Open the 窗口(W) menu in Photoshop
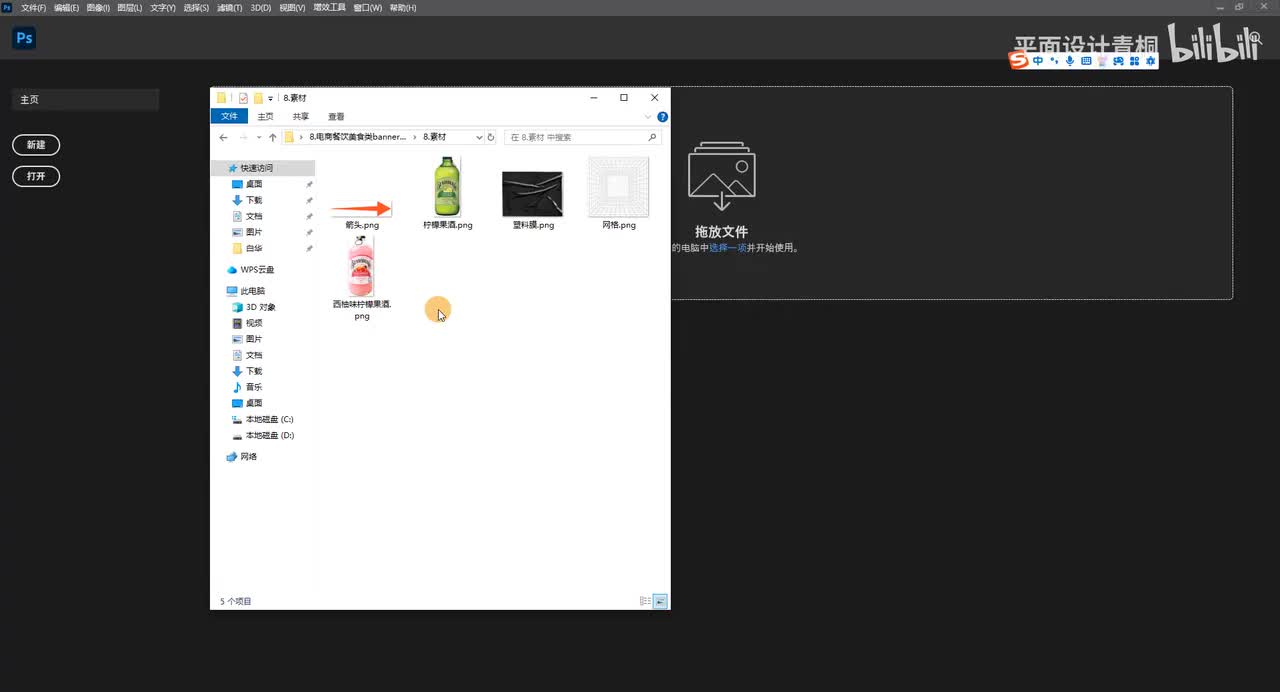The width and height of the screenshot is (1280, 692). coord(367,7)
